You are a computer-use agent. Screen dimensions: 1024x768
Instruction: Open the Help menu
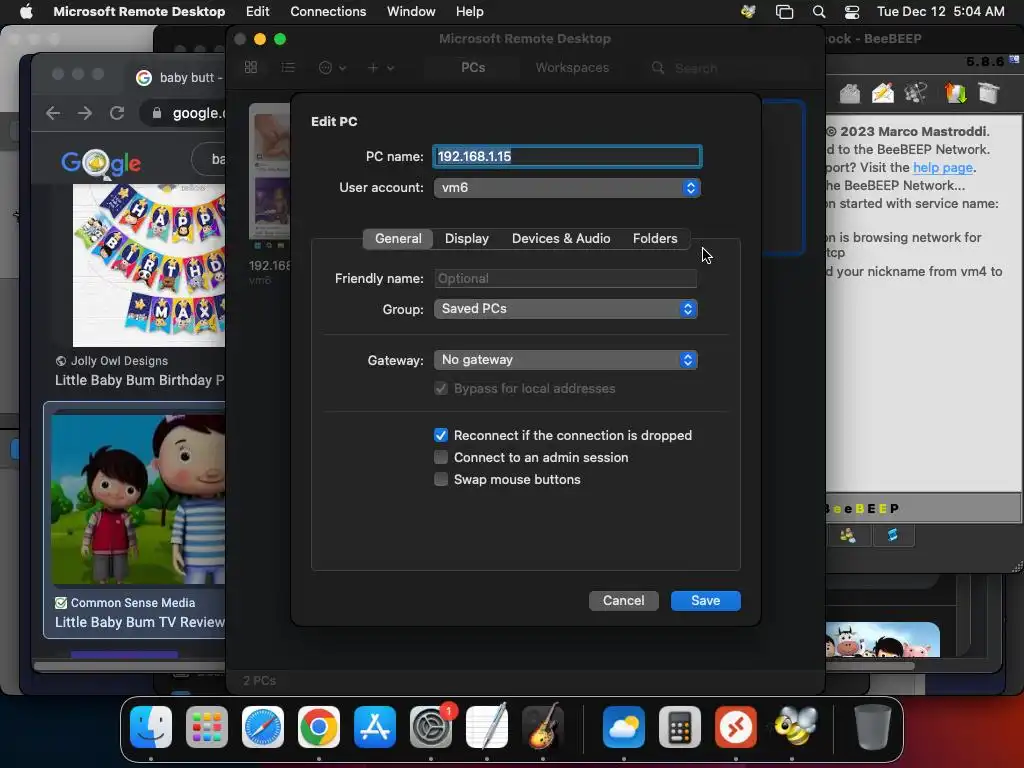point(470,12)
